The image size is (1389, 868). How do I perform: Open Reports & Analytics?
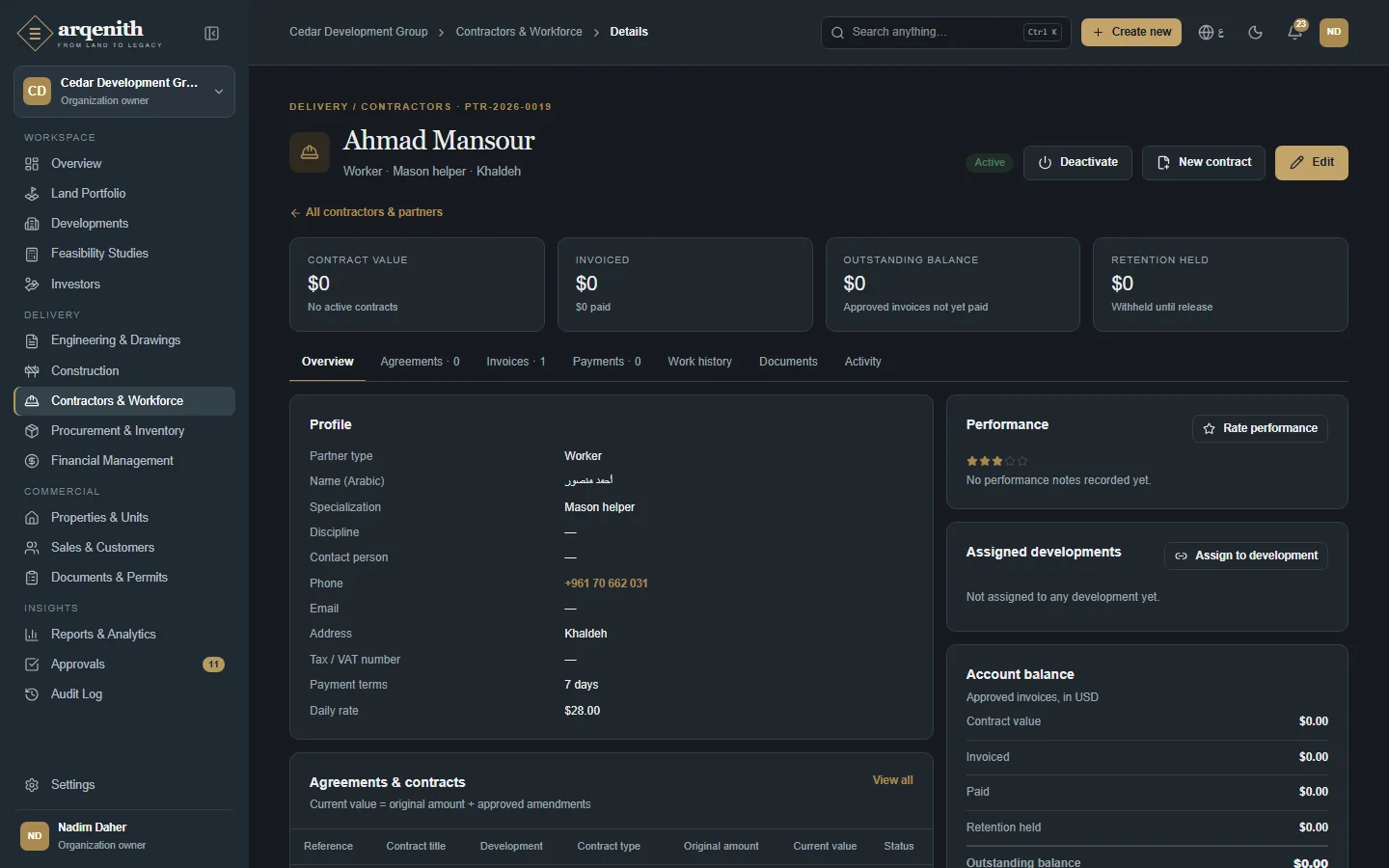pos(124,635)
